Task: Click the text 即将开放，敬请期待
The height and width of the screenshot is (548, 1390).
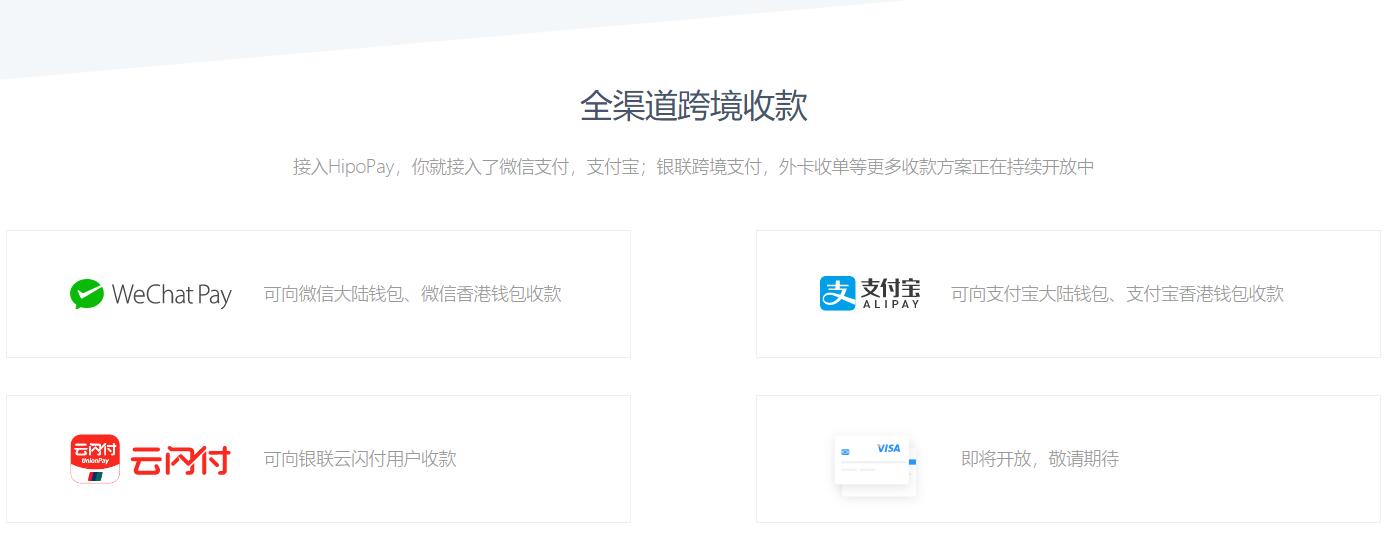Action: 1040,459
